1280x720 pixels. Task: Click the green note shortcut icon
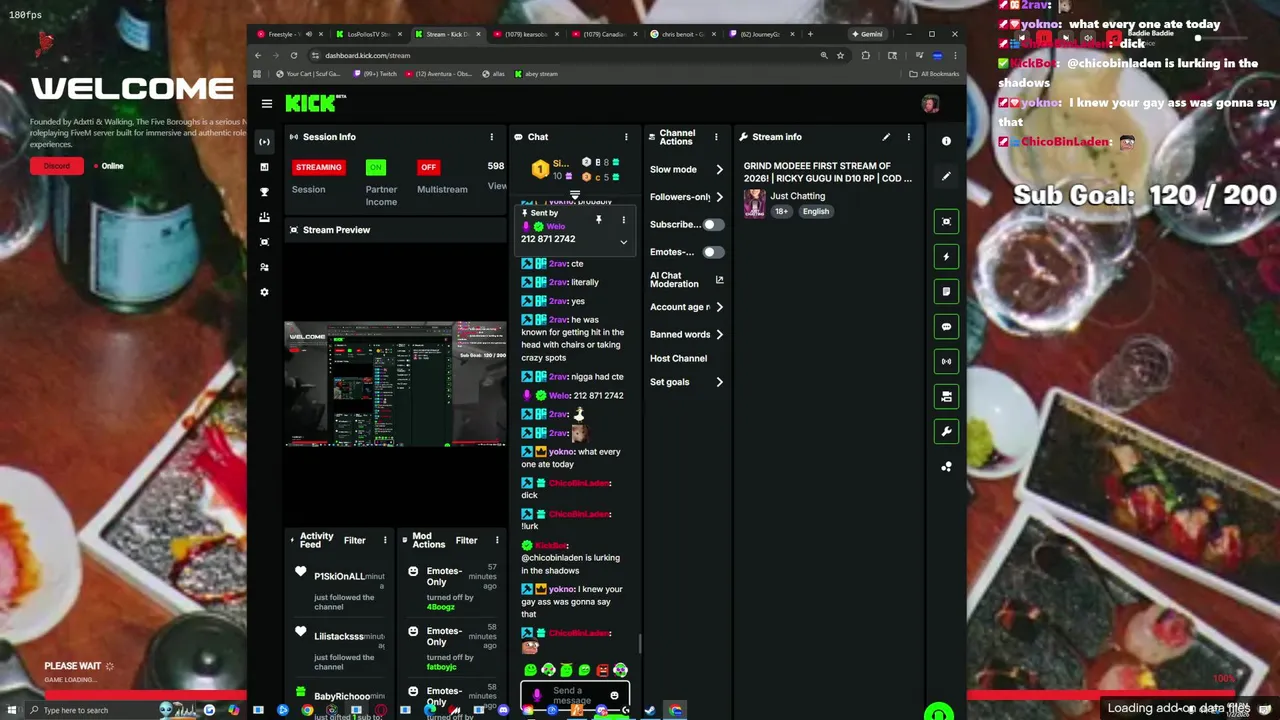tap(946, 292)
